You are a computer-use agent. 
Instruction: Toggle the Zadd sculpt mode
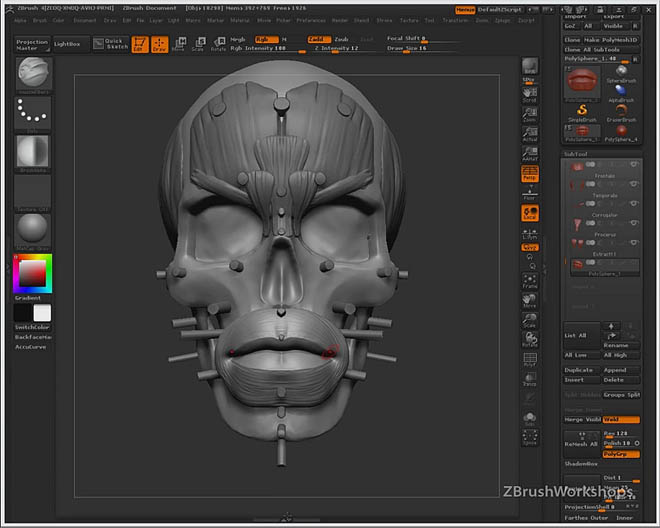(x=319, y=40)
